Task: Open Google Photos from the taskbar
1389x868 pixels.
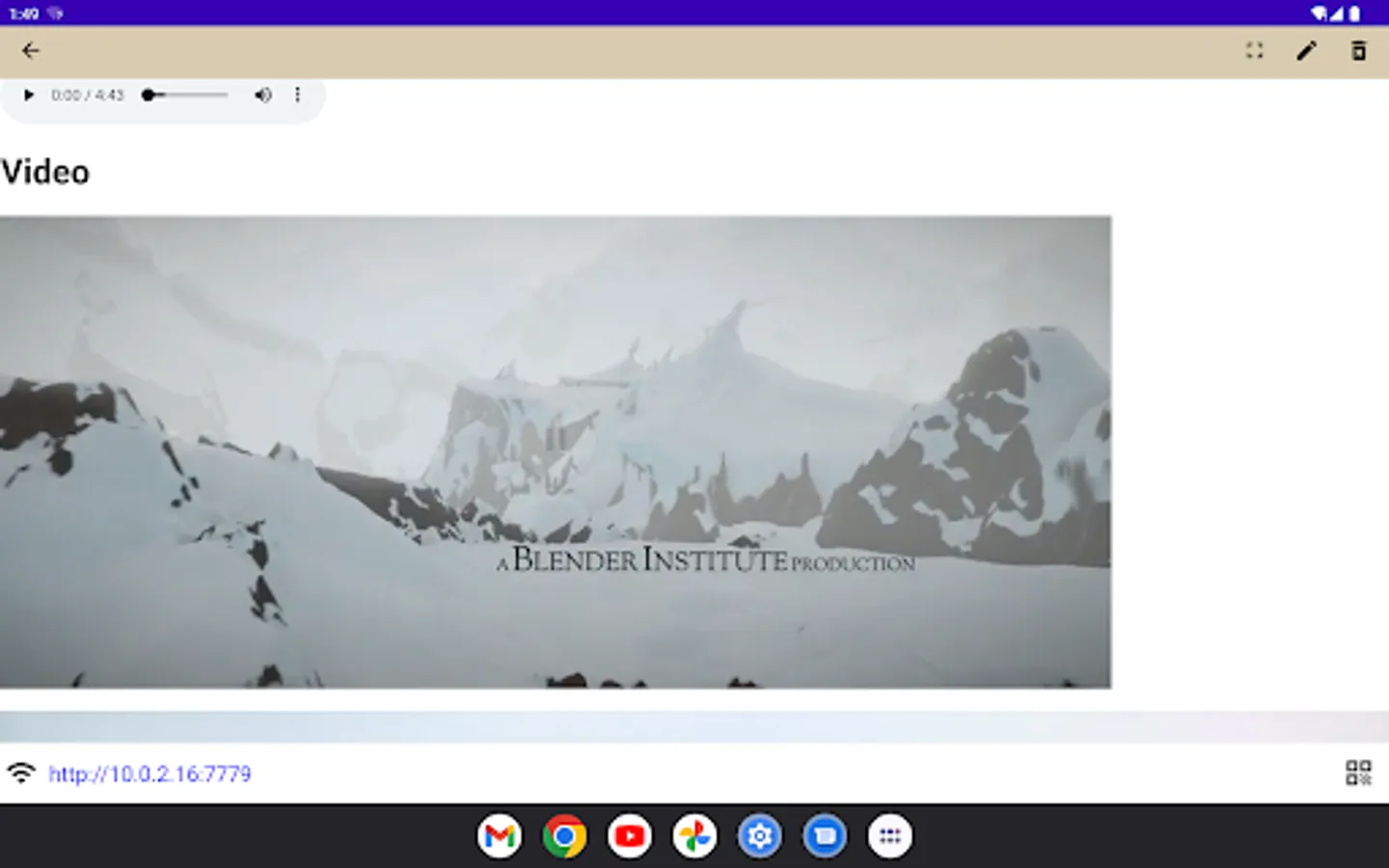Action: point(694,836)
